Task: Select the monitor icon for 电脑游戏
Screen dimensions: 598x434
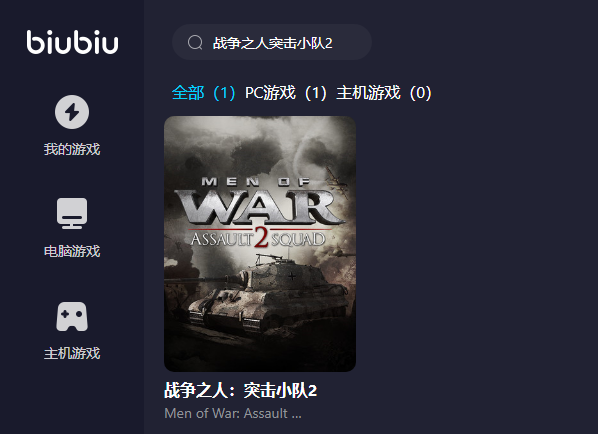Action: coord(72,213)
